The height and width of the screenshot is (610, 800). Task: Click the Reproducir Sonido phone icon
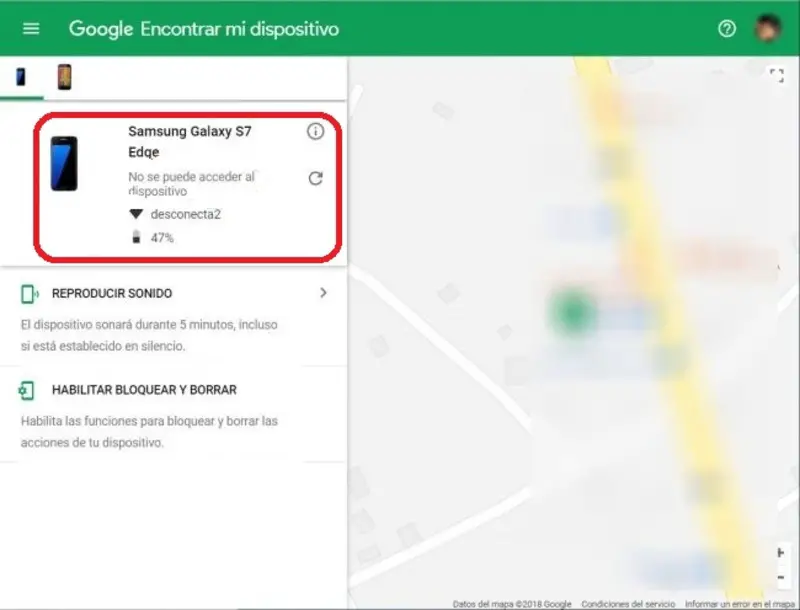click(x=29, y=294)
